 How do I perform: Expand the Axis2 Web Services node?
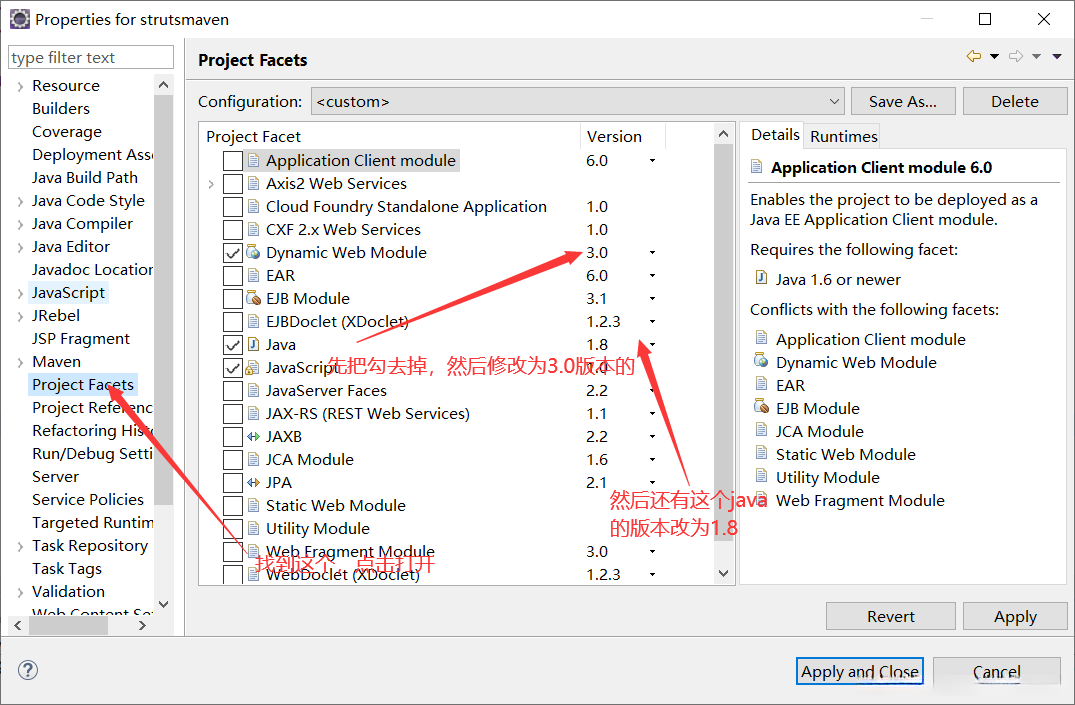[x=211, y=184]
